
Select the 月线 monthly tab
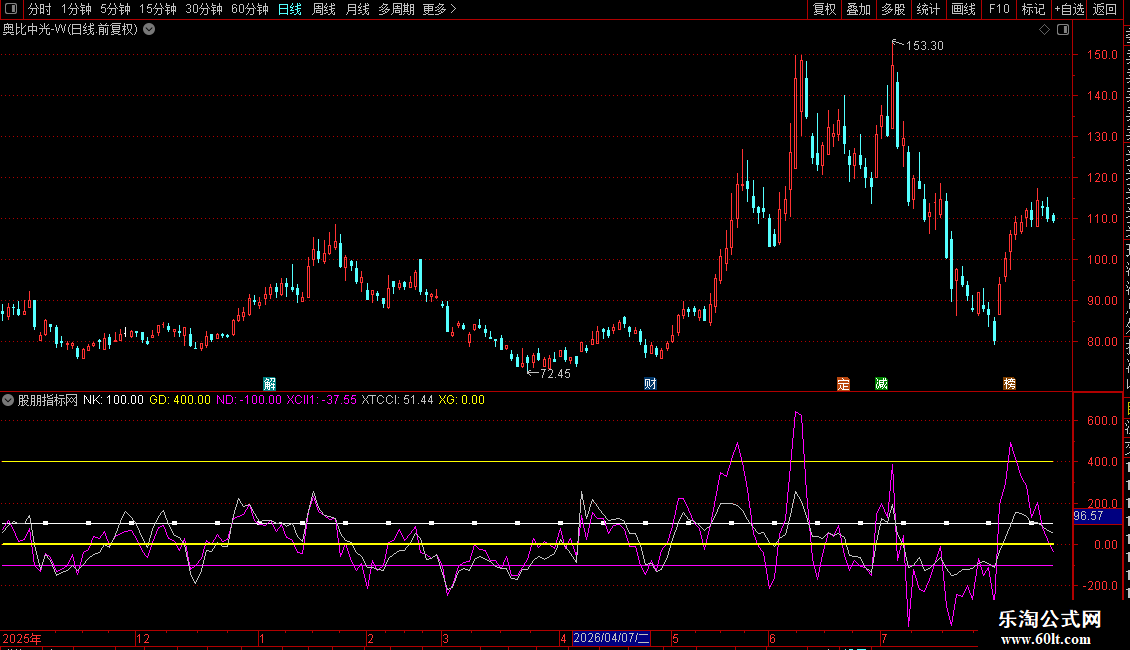[x=357, y=9]
